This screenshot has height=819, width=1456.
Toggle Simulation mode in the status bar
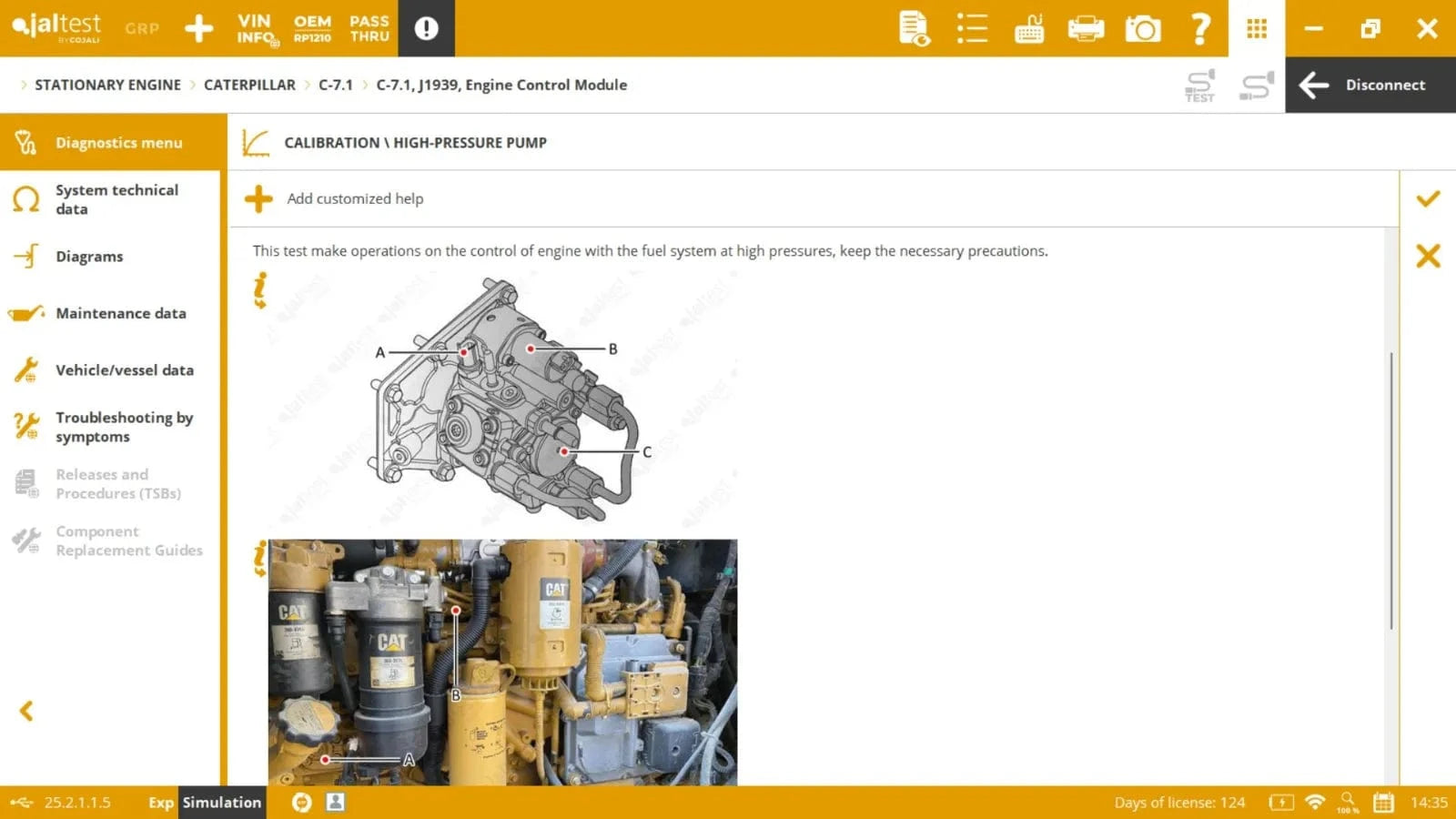coord(220,803)
